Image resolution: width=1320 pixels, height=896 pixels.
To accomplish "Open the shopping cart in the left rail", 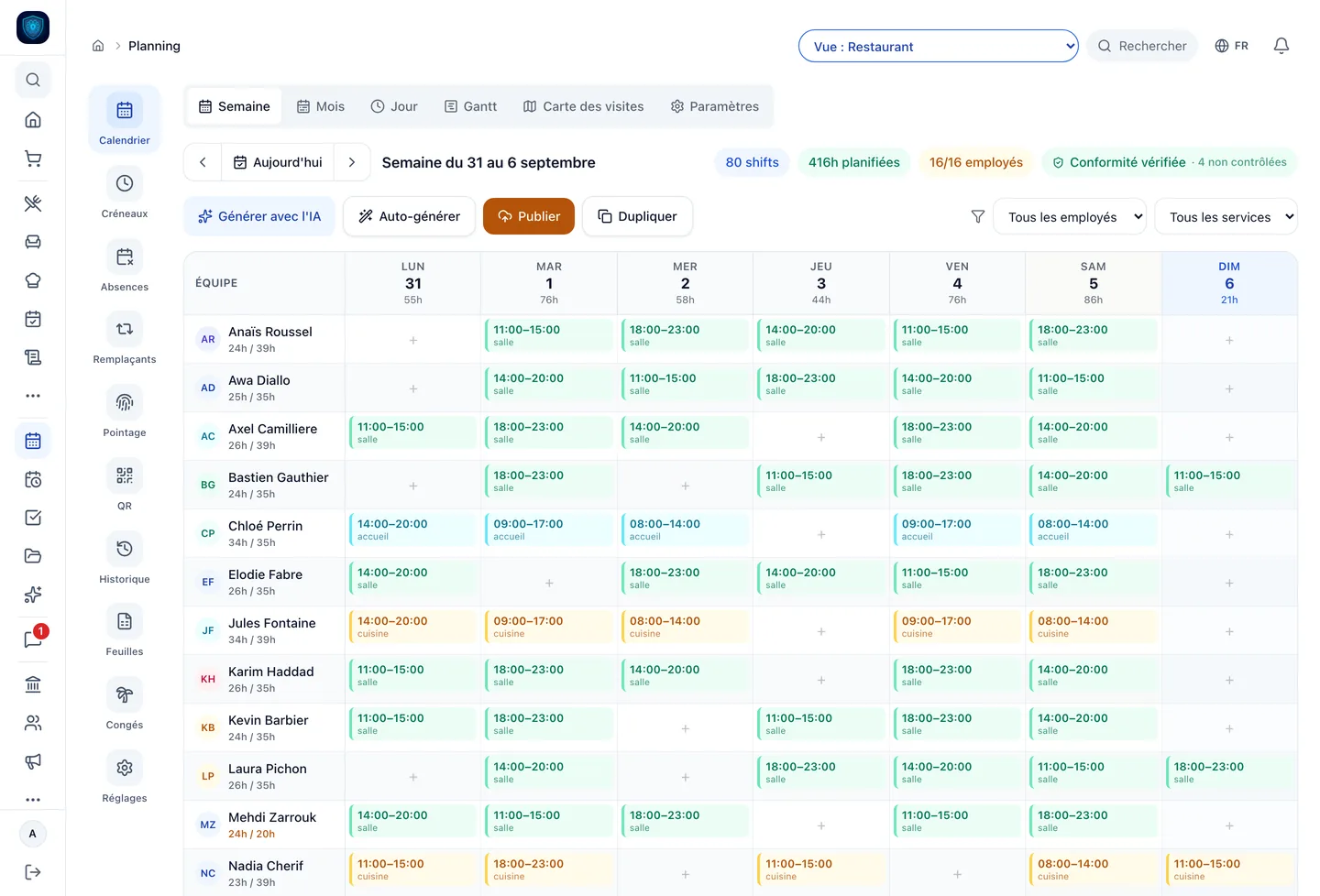I will coord(33,158).
